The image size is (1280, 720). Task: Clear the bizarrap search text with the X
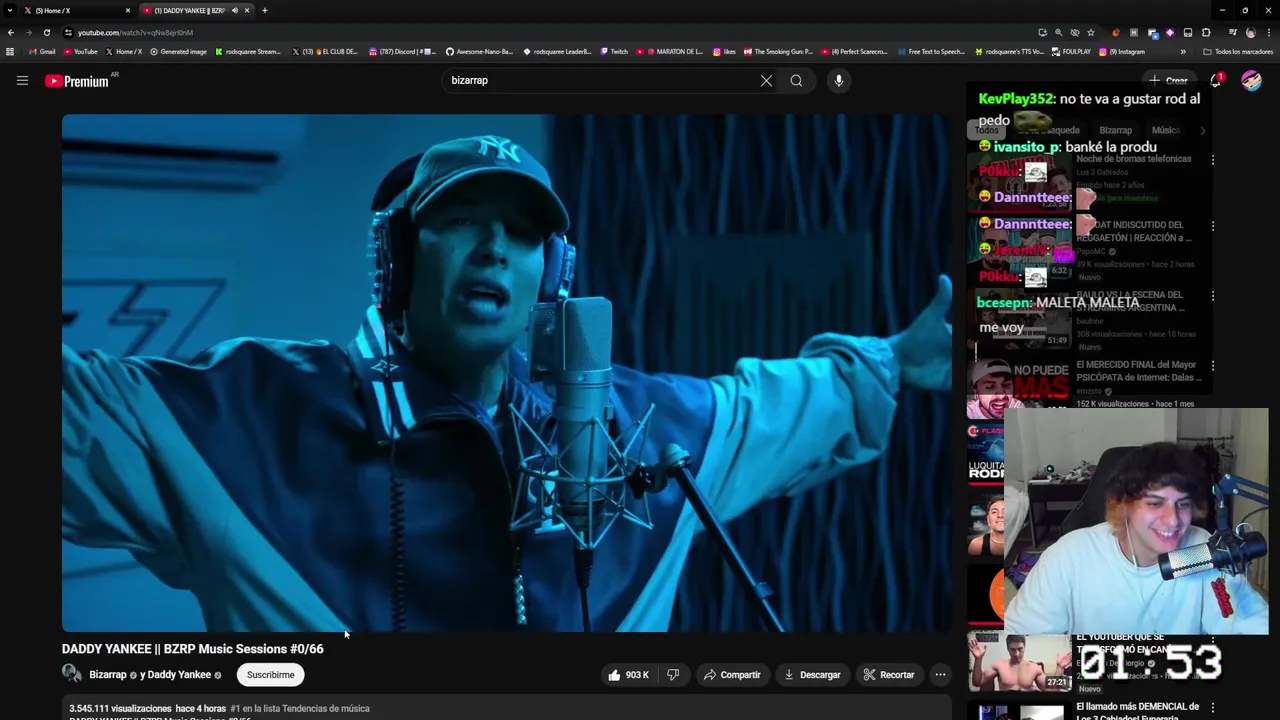tap(766, 81)
